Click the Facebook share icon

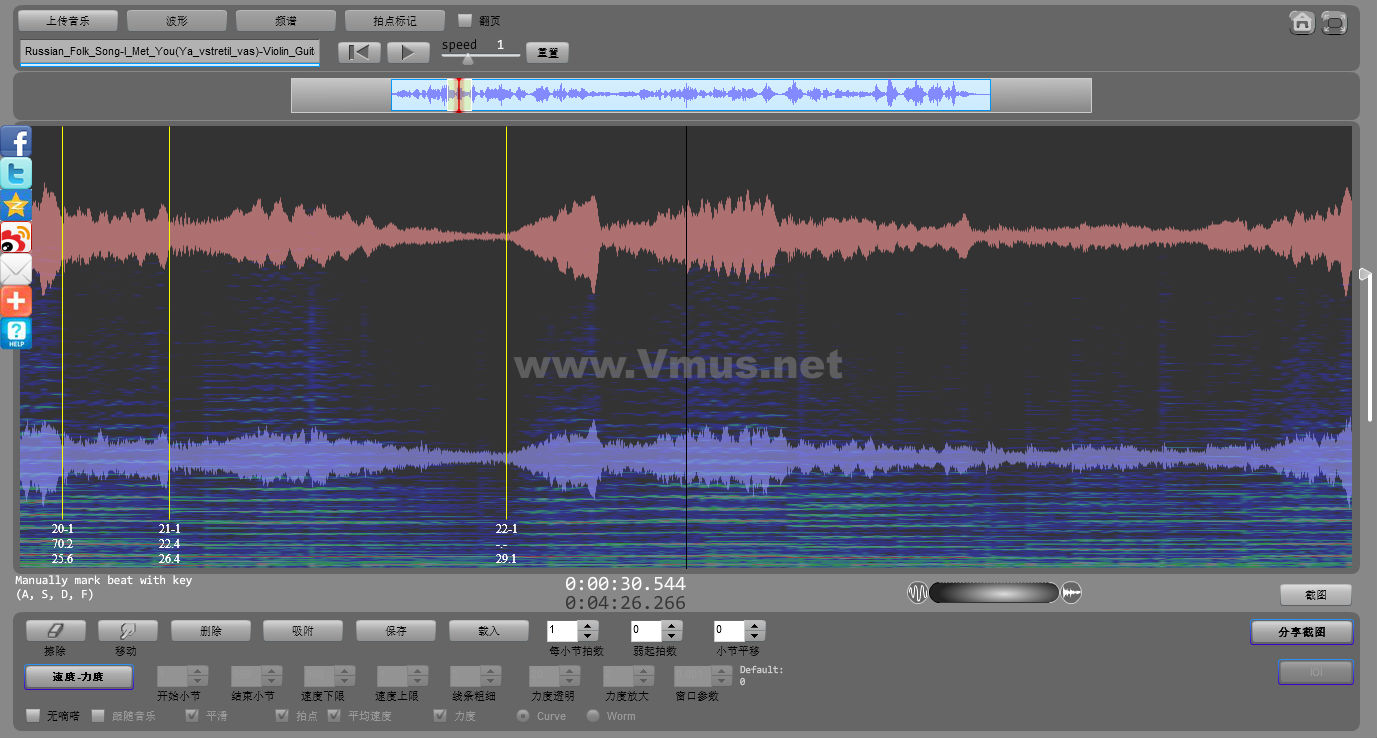16,141
